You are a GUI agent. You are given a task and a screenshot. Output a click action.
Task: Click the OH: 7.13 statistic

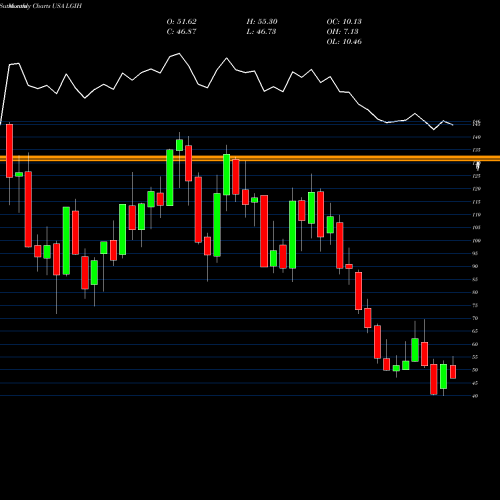tap(342, 32)
